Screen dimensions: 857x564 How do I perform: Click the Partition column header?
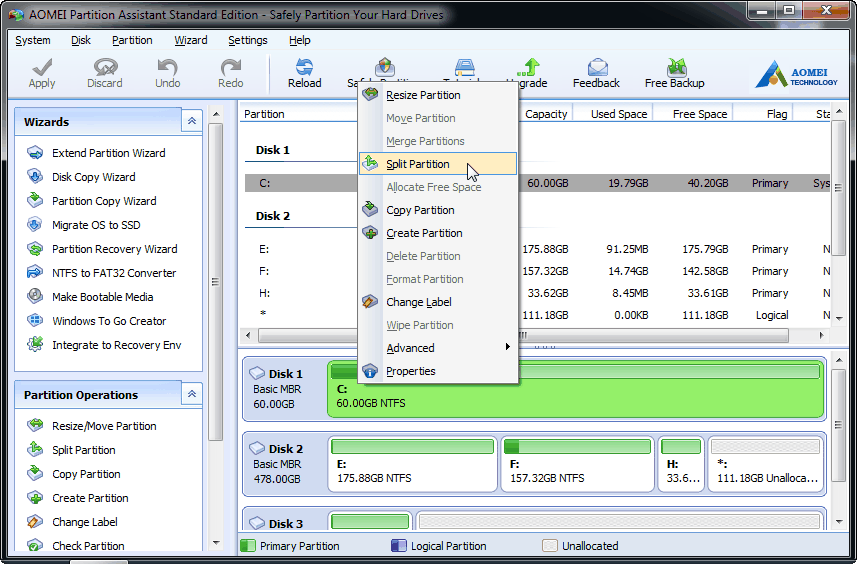[x=299, y=114]
